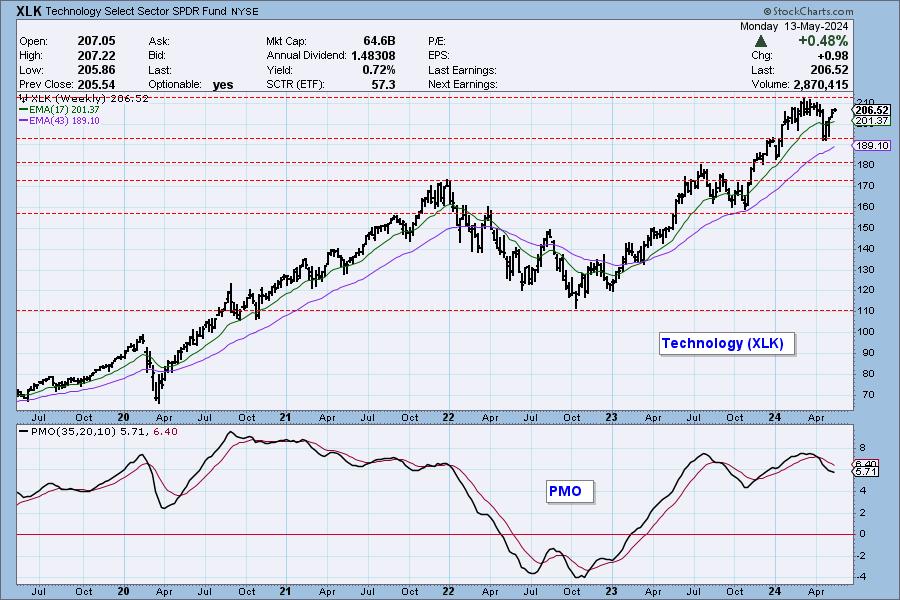The width and height of the screenshot is (900, 600).
Task: Click the High value 207.22
Action: [x=96, y=56]
